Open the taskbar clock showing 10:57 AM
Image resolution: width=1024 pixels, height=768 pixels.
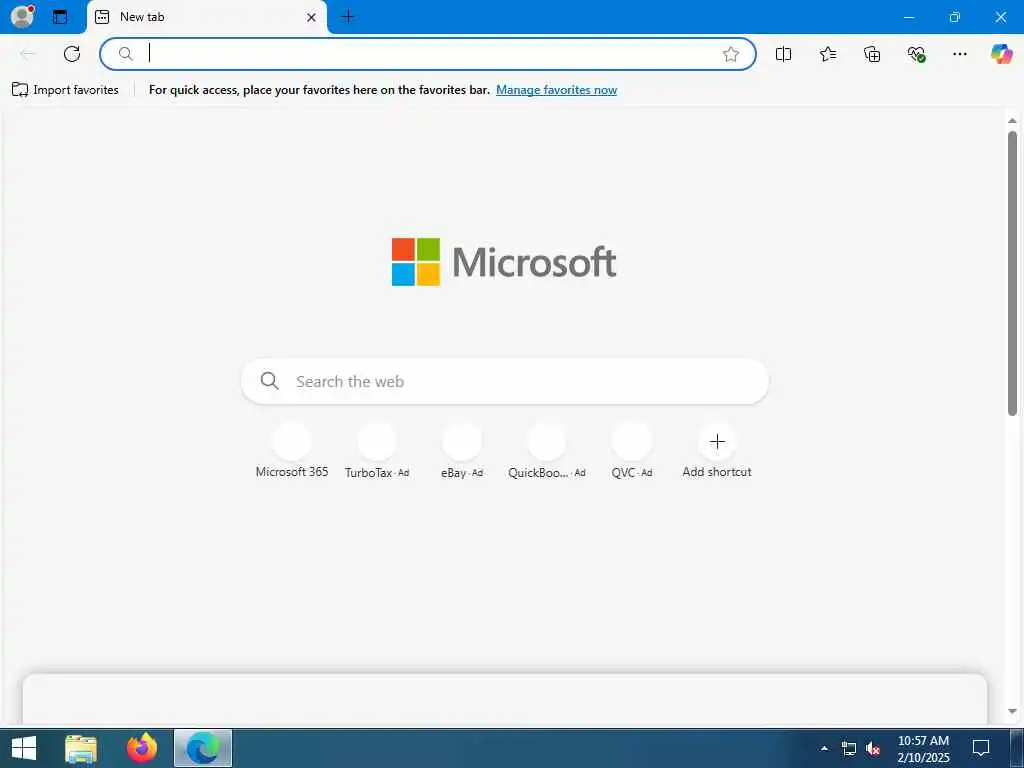(x=923, y=748)
